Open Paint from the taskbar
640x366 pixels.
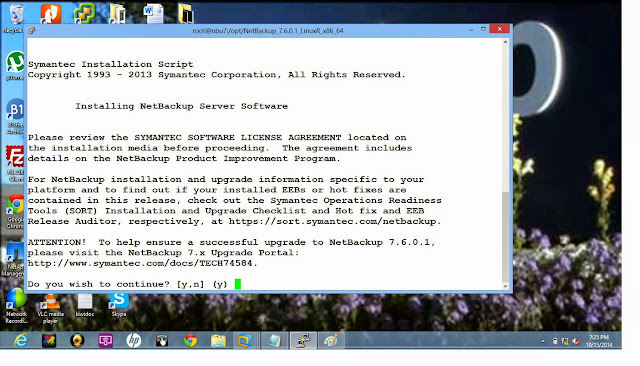point(331,340)
